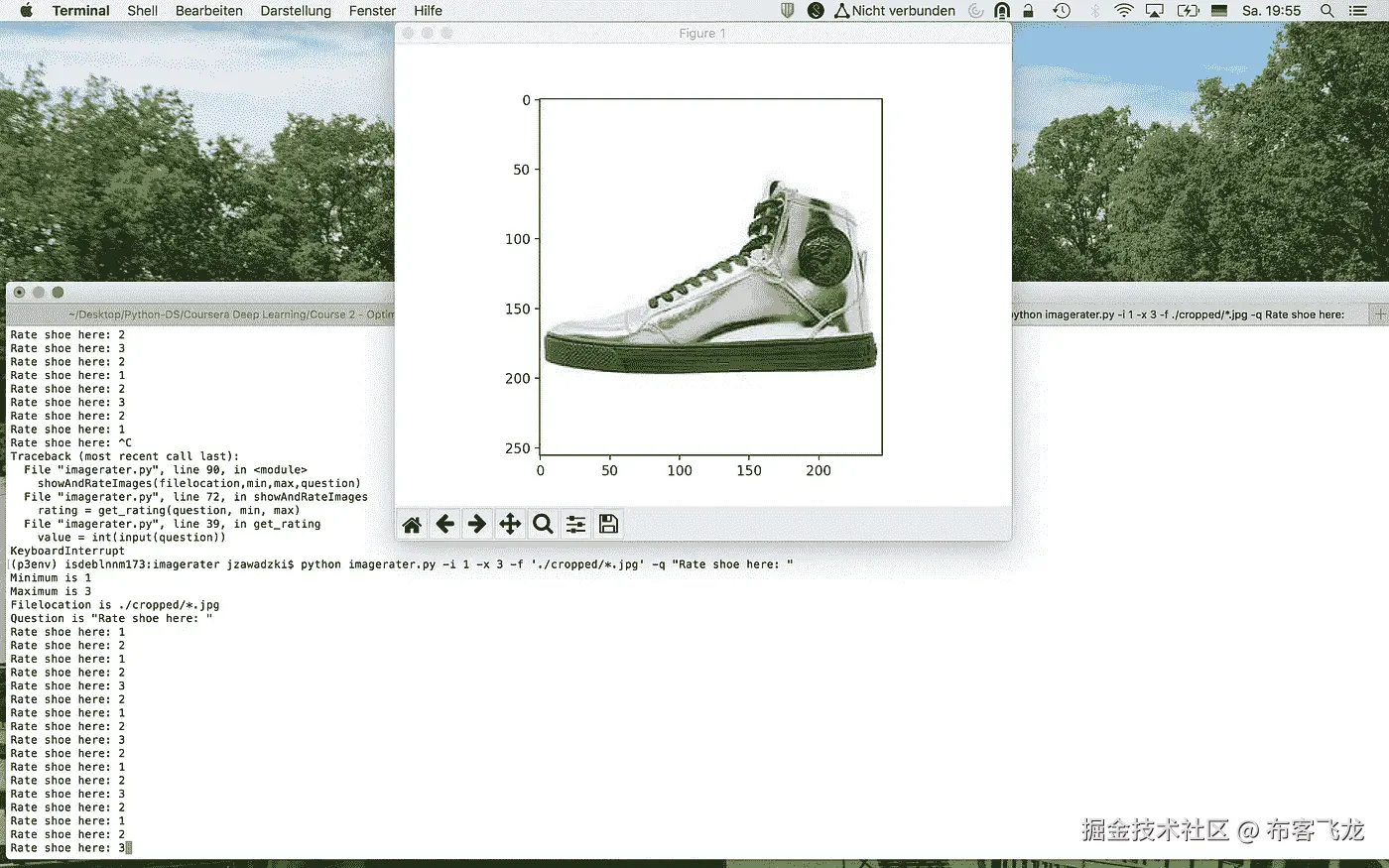Image resolution: width=1389 pixels, height=868 pixels.
Task: Open the Fenster menu
Action: [x=373, y=11]
